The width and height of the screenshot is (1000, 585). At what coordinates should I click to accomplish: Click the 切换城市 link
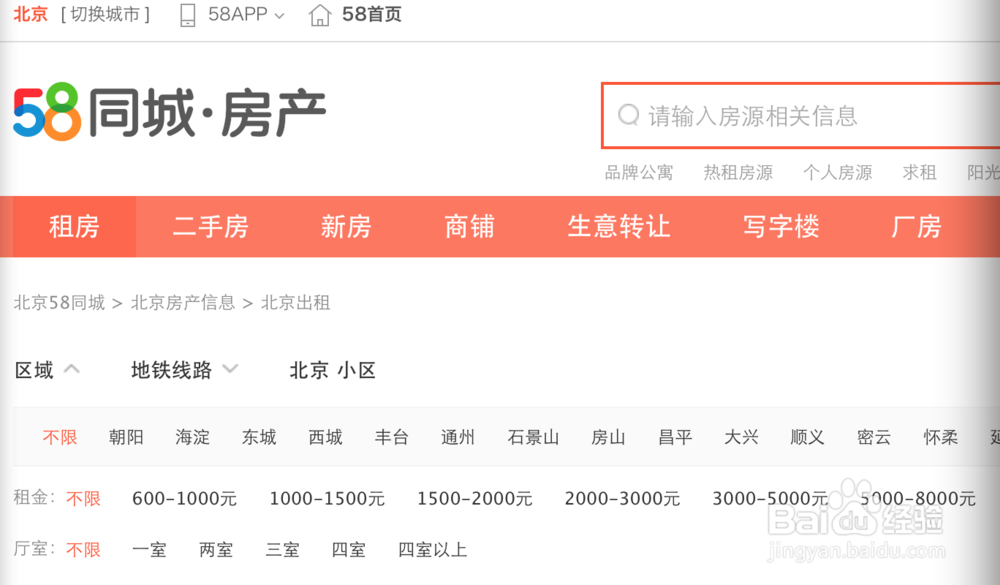click(105, 14)
